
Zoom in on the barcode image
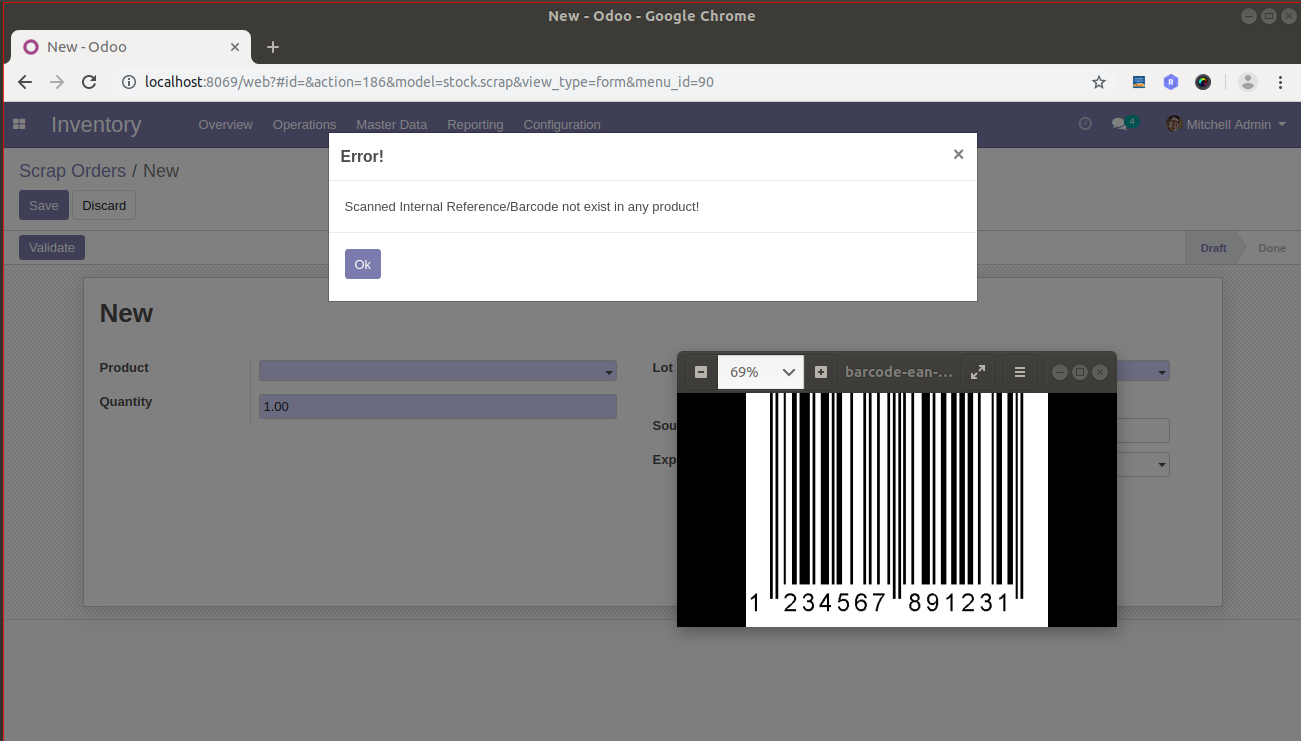pyautogui.click(x=821, y=372)
